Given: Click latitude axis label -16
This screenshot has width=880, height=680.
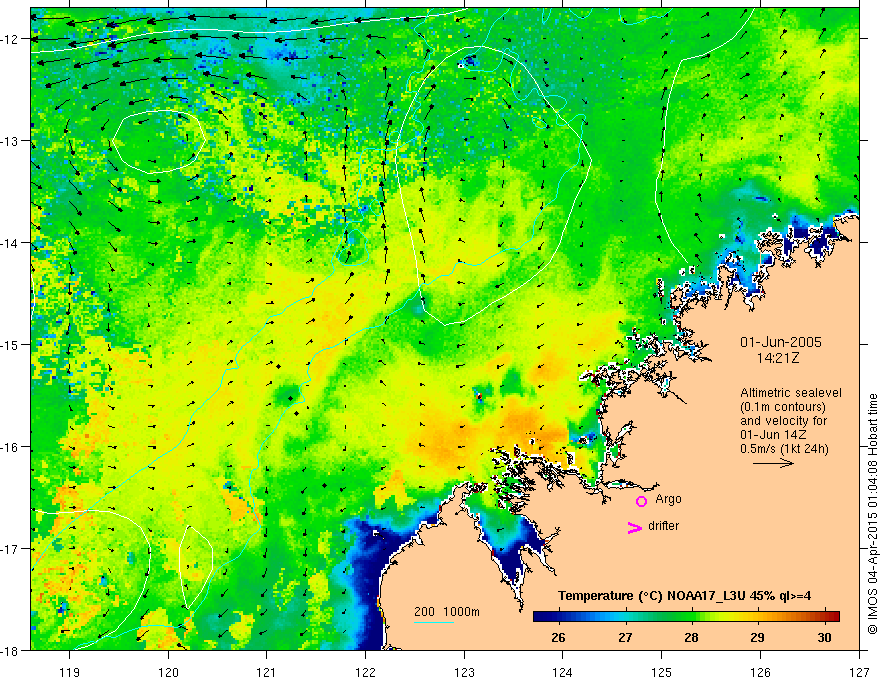Looking at the screenshot, I should [10, 447].
